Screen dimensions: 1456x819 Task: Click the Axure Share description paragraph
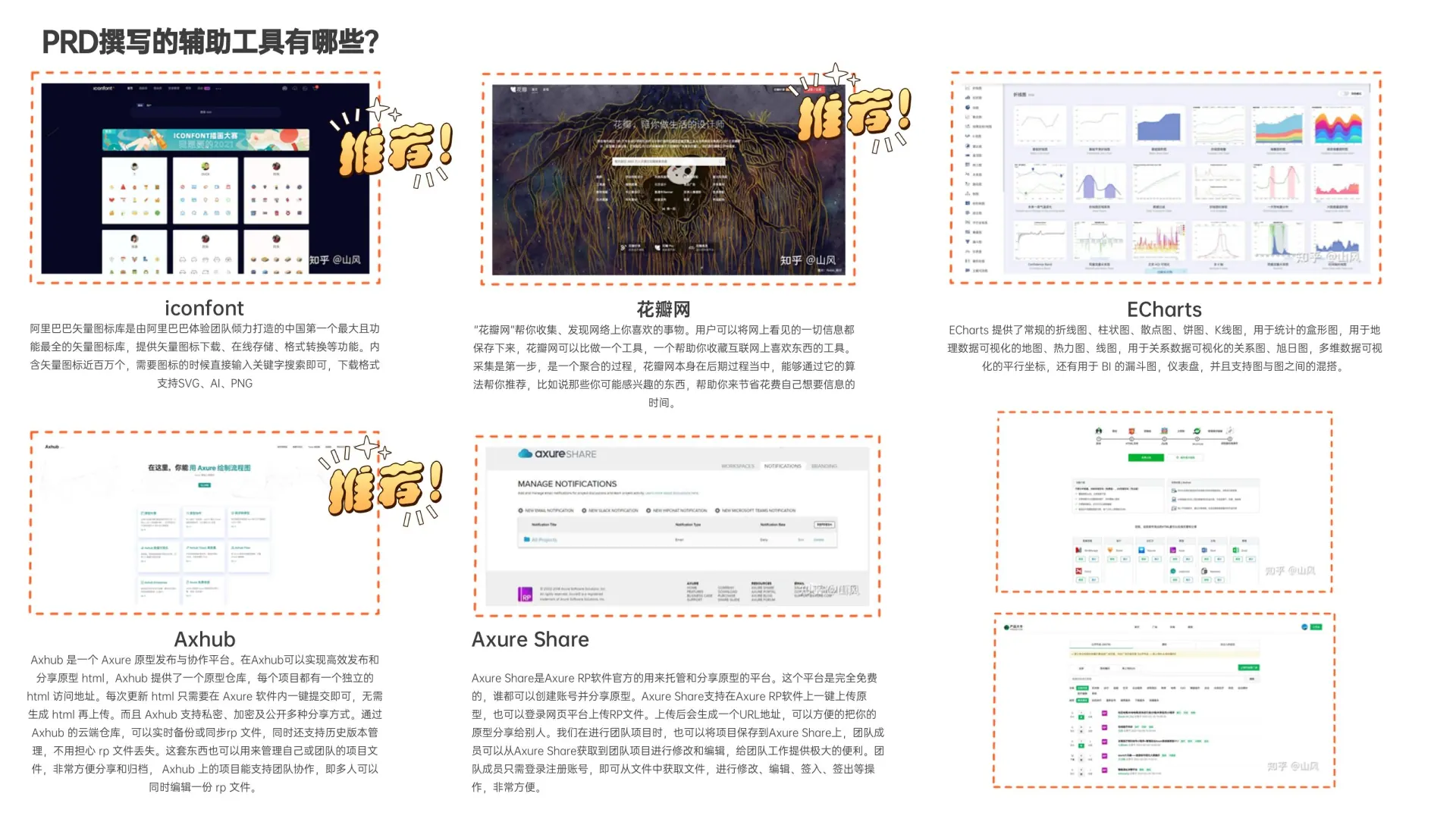pos(677,733)
